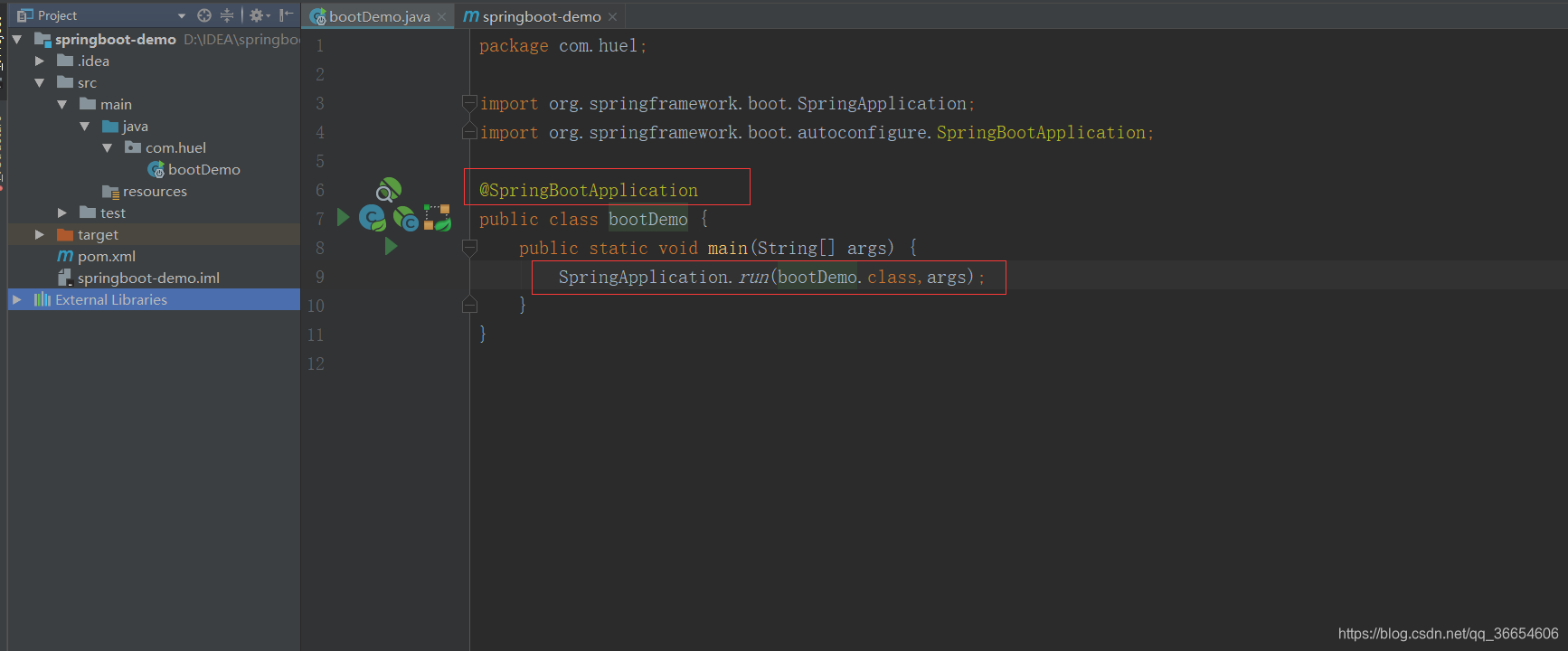Click the External Libraries bars icon
Viewport: 1568px width, 651px height.
pyautogui.click(x=43, y=299)
